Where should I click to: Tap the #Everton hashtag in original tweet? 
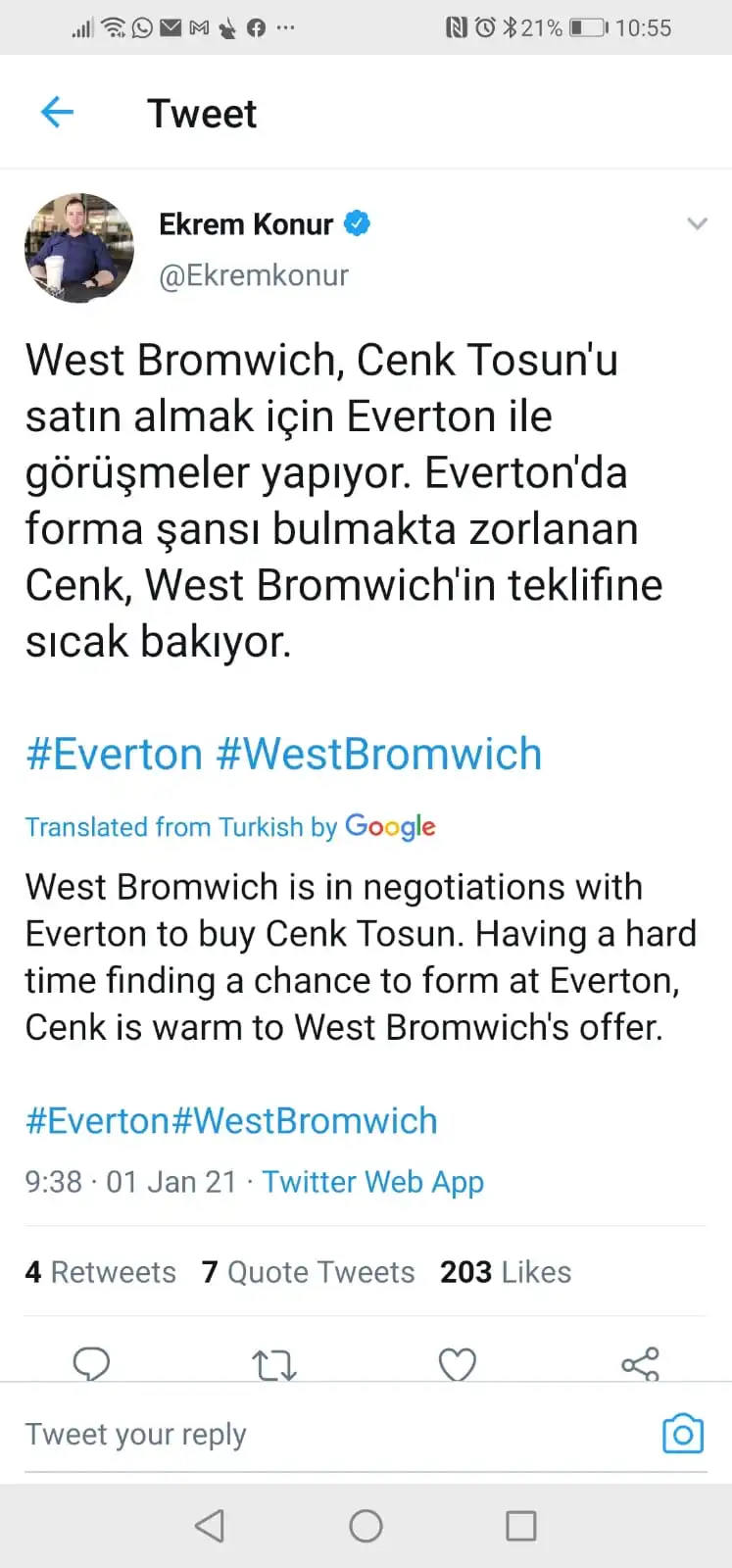[114, 755]
